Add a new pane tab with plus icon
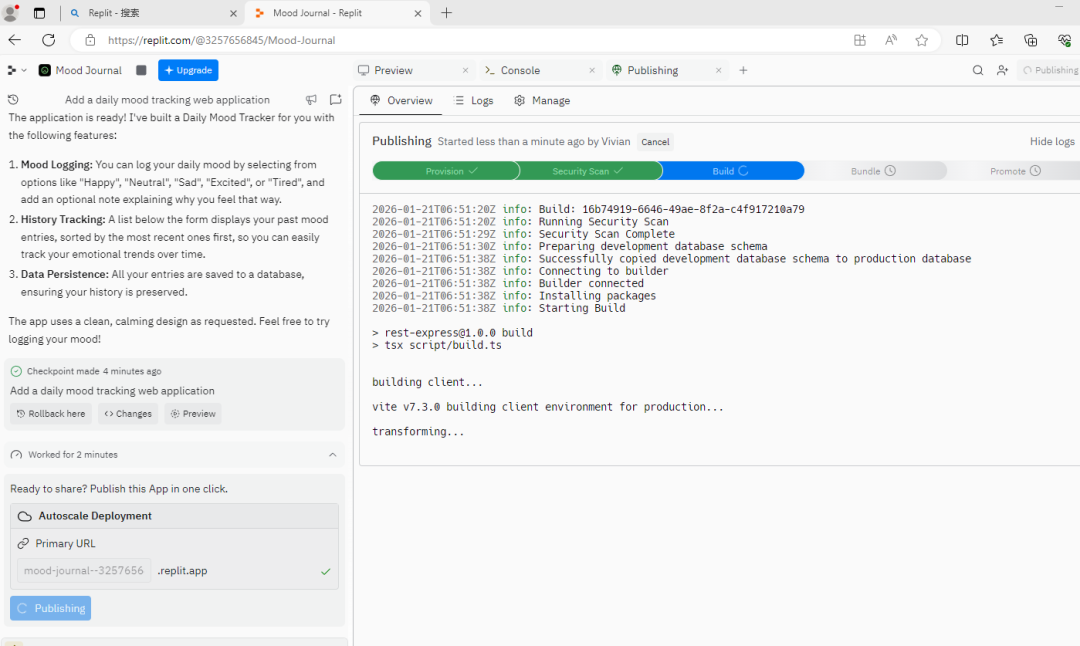 (x=743, y=70)
